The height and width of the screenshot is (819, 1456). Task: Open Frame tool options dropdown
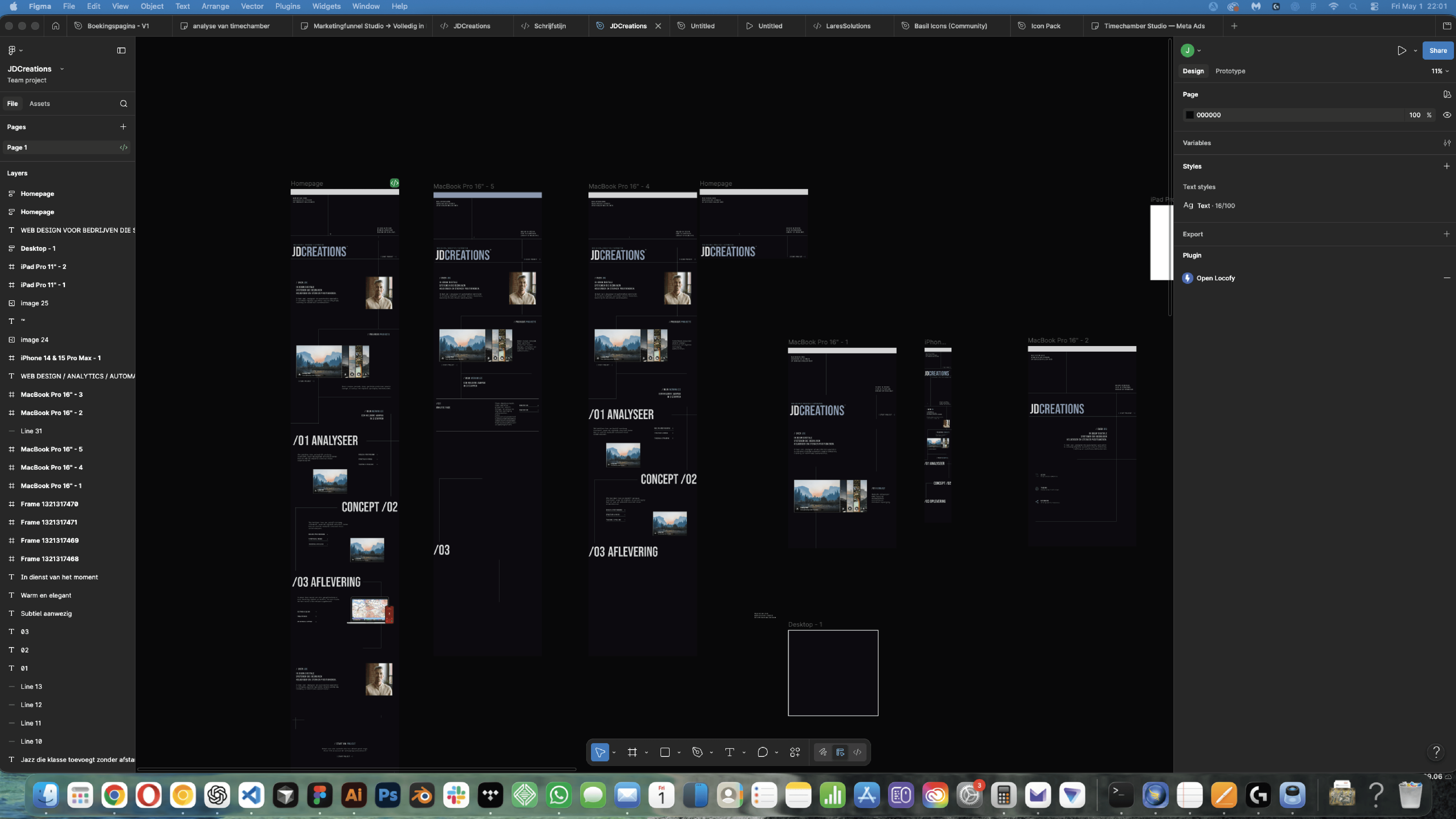[646, 753]
